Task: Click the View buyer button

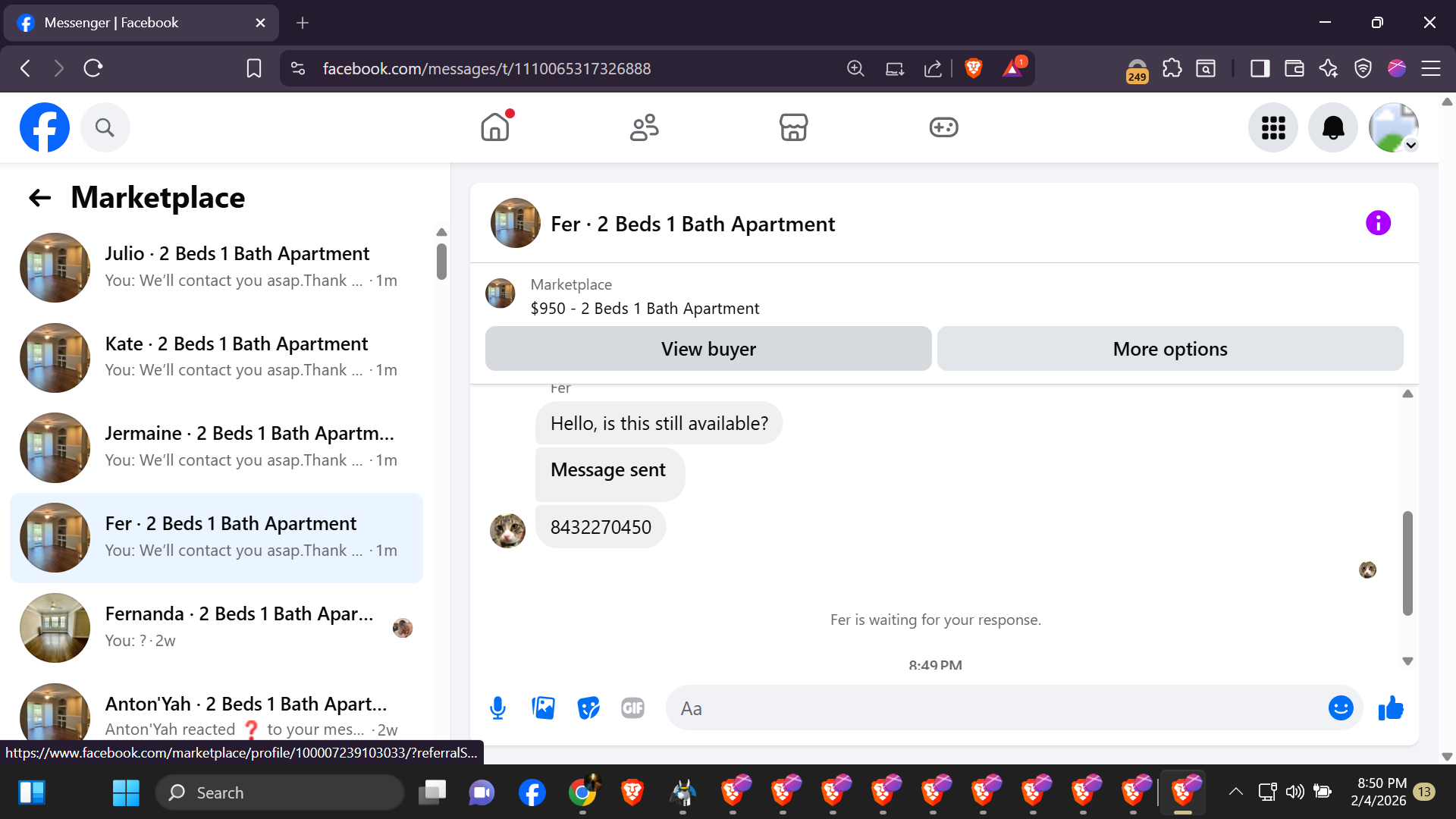Action: point(708,349)
